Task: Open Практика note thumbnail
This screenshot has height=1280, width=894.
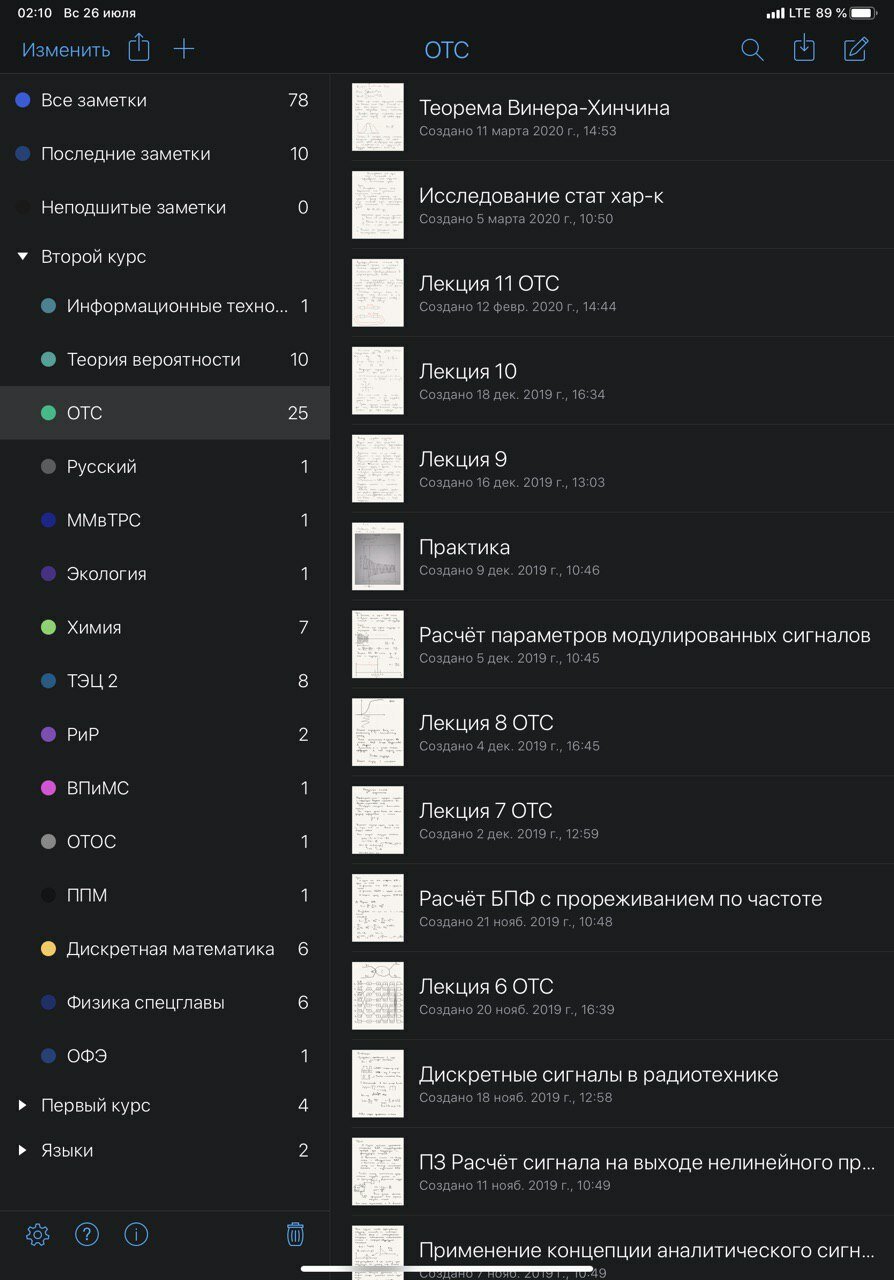Action: click(378, 556)
